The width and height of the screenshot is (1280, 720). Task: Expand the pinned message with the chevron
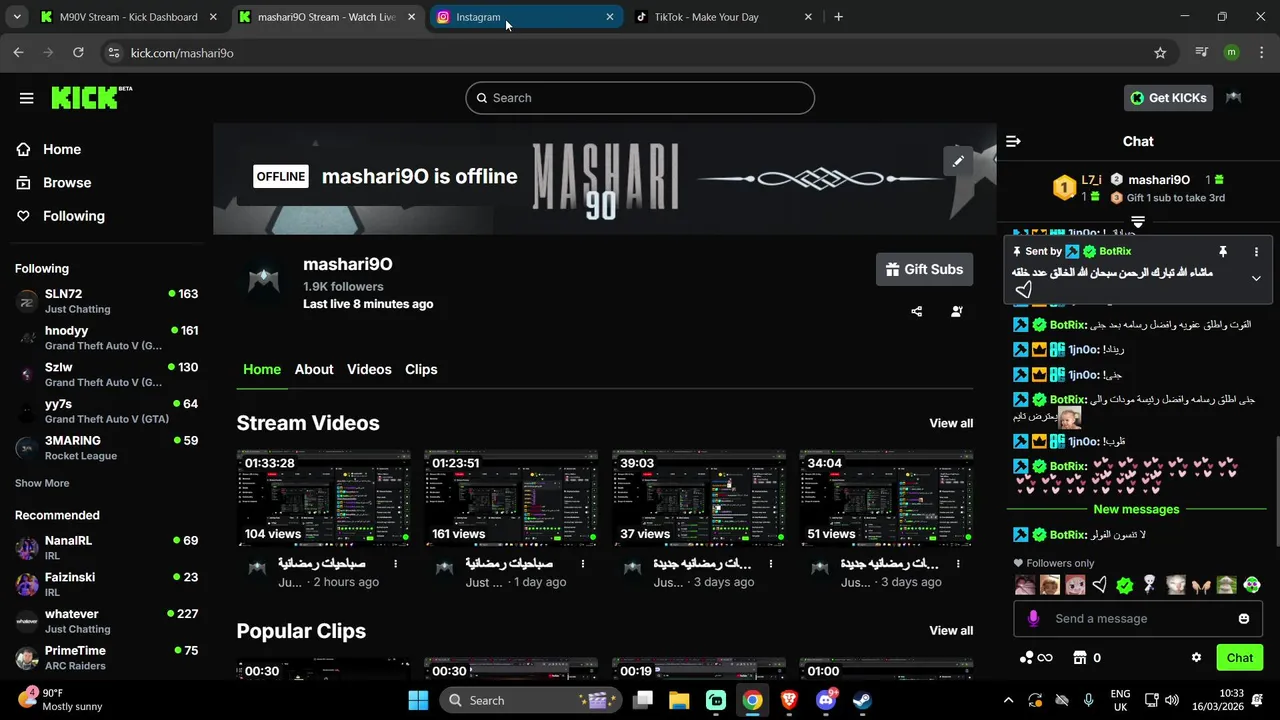(x=1256, y=279)
